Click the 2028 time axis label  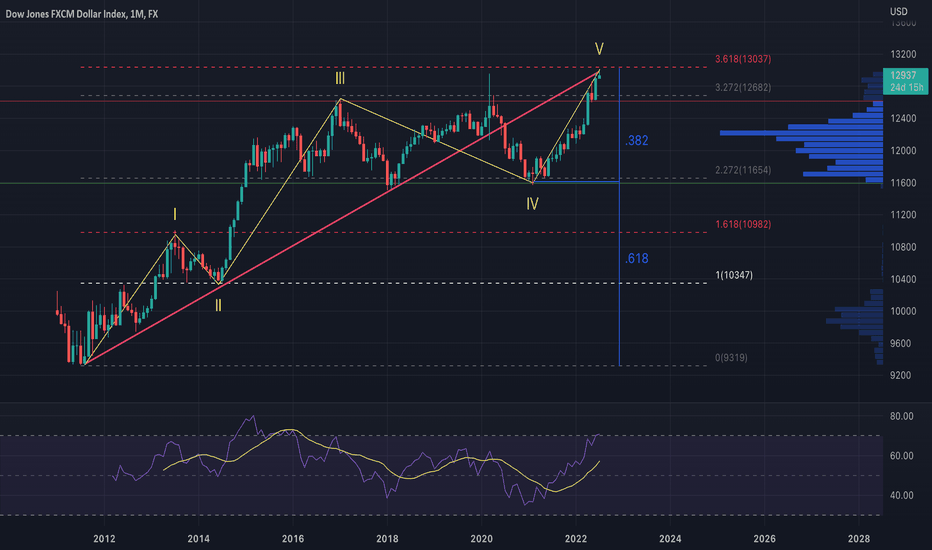pos(859,539)
